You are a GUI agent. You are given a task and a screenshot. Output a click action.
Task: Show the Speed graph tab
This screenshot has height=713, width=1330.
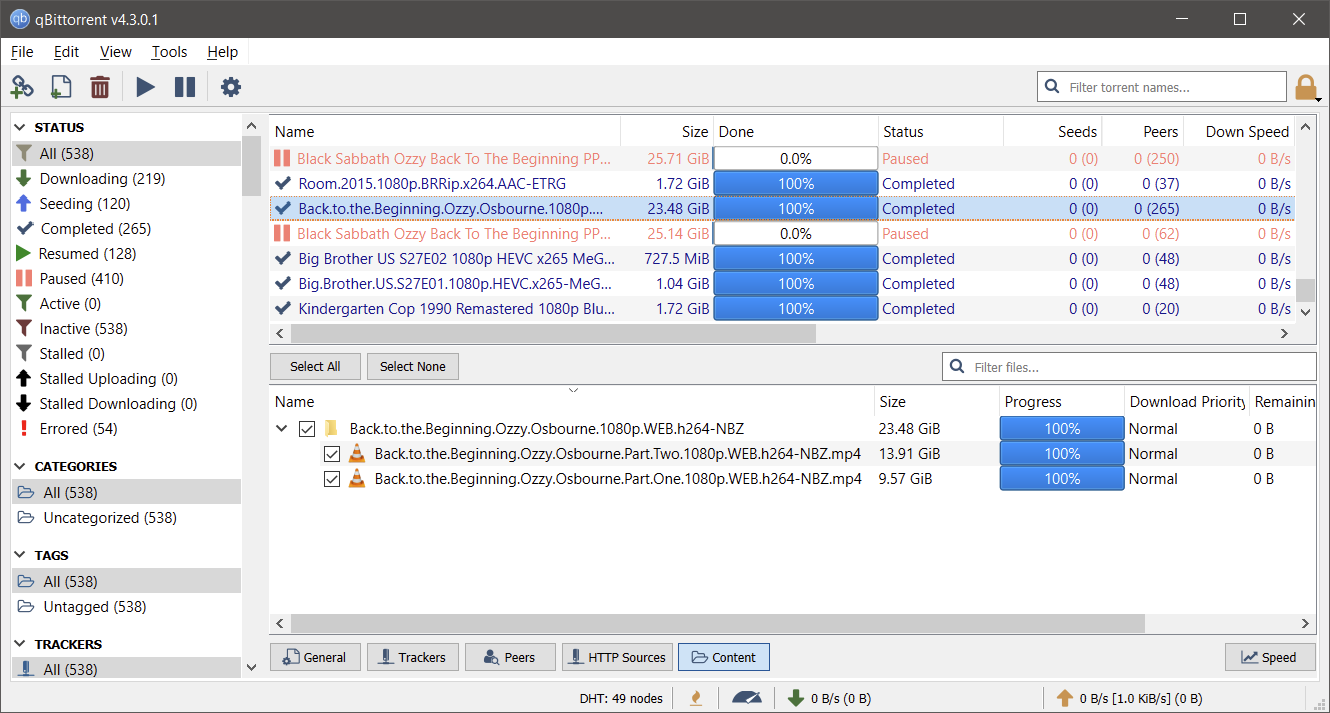click(1269, 657)
